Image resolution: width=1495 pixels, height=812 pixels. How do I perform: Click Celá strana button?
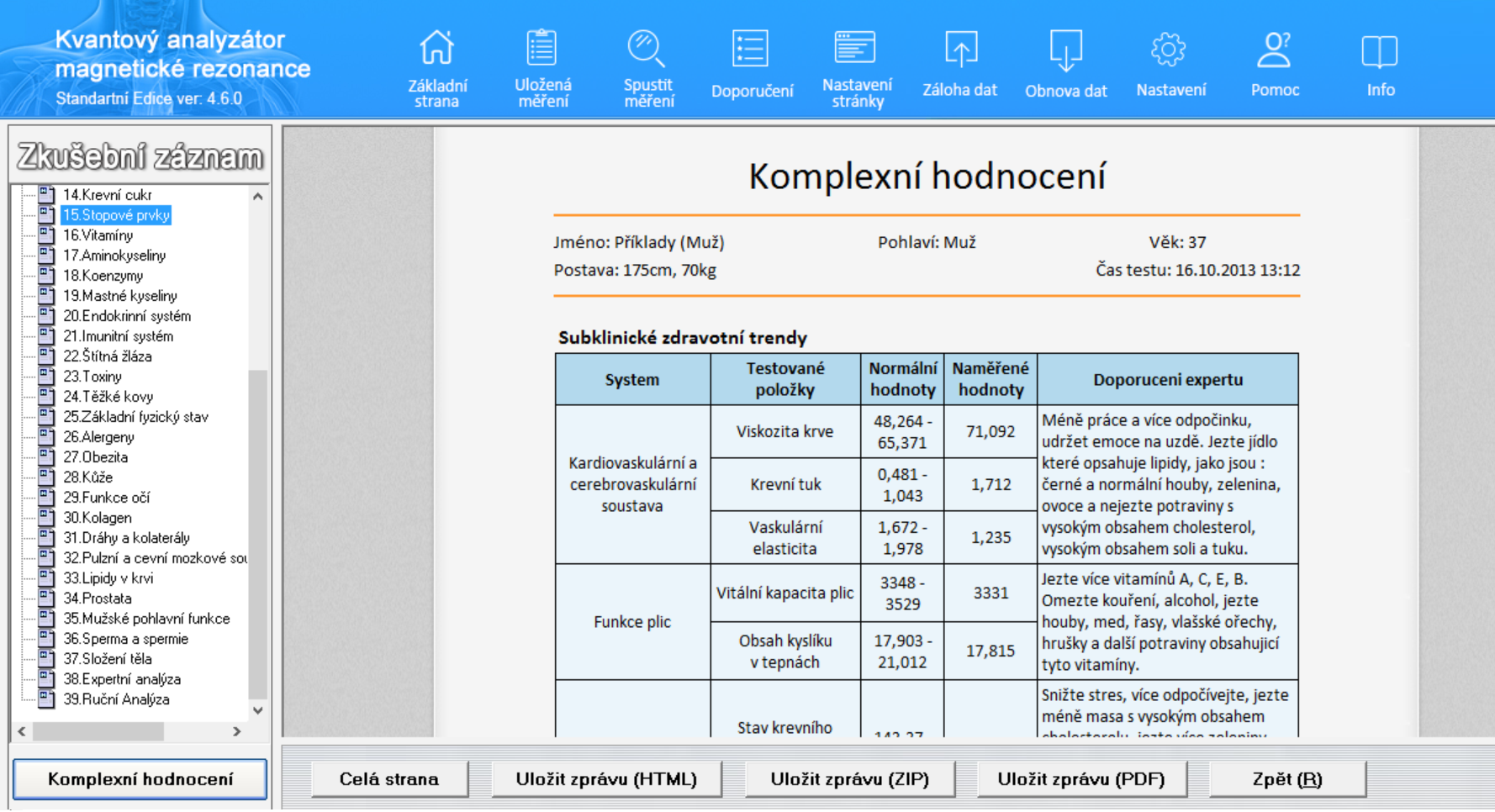click(x=389, y=779)
